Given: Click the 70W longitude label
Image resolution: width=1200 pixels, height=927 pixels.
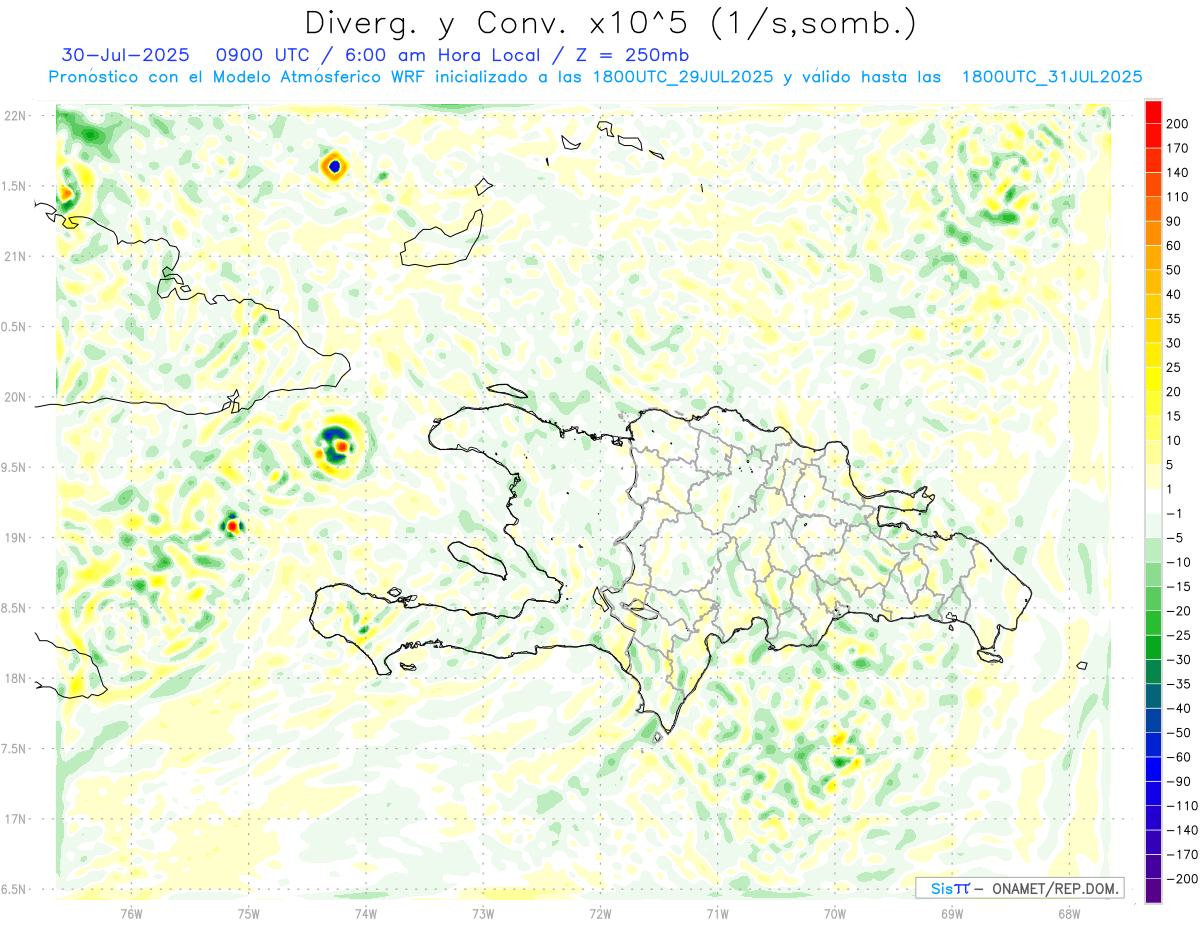Looking at the screenshot, I should tap(835, 913).
